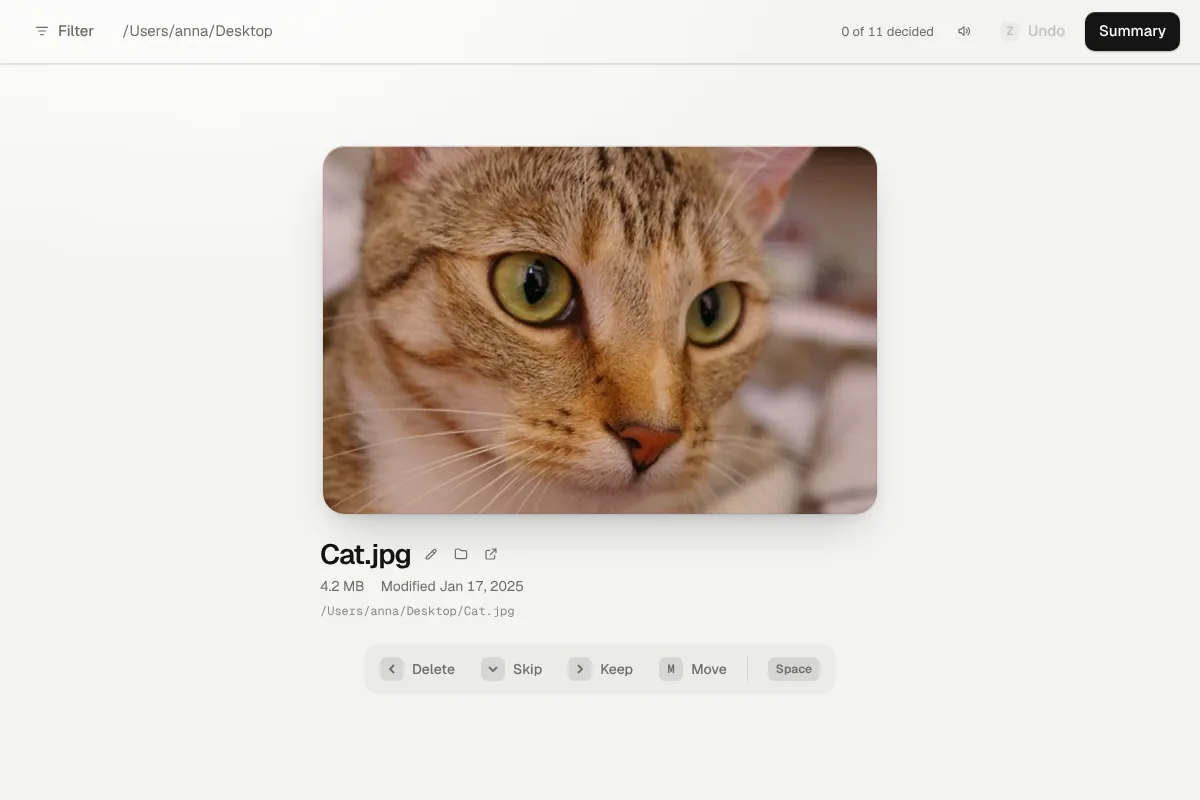The width and height of the screenshot is (1200, 800).
Task: Click the '0 of 11 decided' counter
Action: point(887,31)
